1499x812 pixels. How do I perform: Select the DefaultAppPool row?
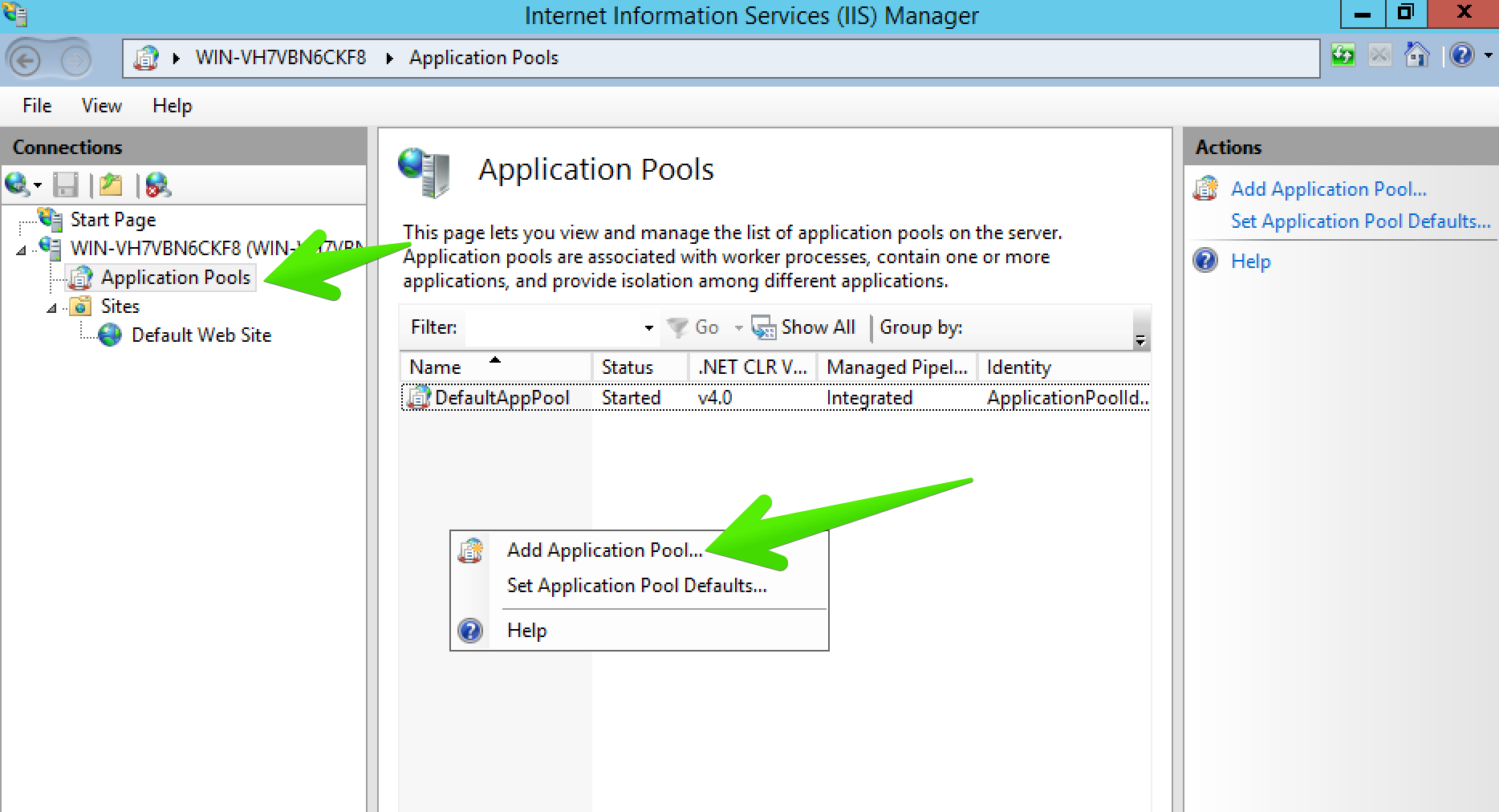(775, 398)
